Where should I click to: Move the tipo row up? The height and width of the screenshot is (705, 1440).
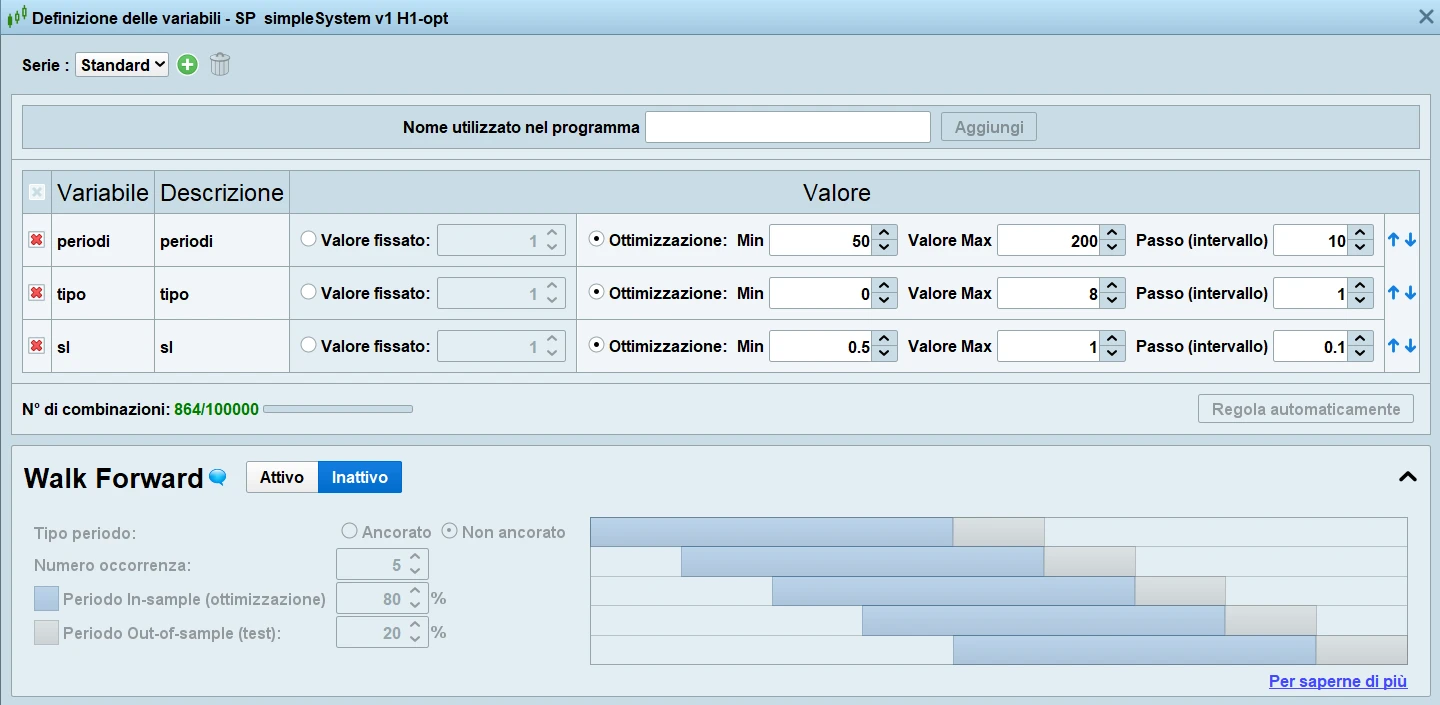coord(1393,293)
